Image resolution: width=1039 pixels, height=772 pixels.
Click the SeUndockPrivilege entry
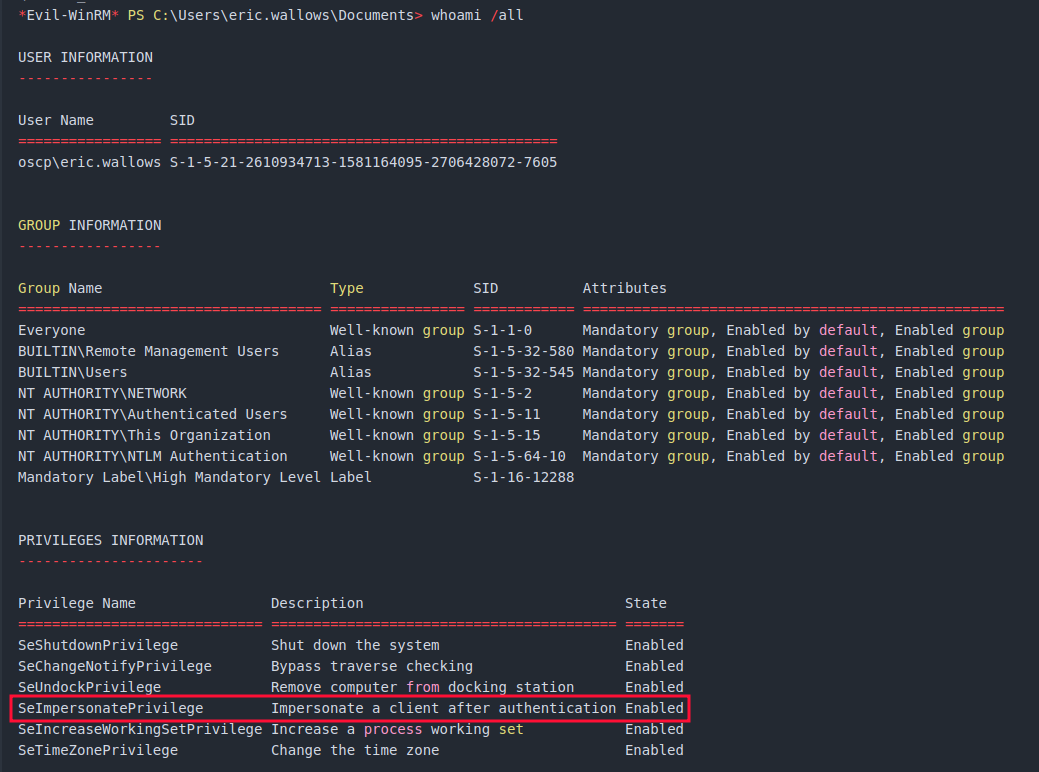[x=89, y=687]
